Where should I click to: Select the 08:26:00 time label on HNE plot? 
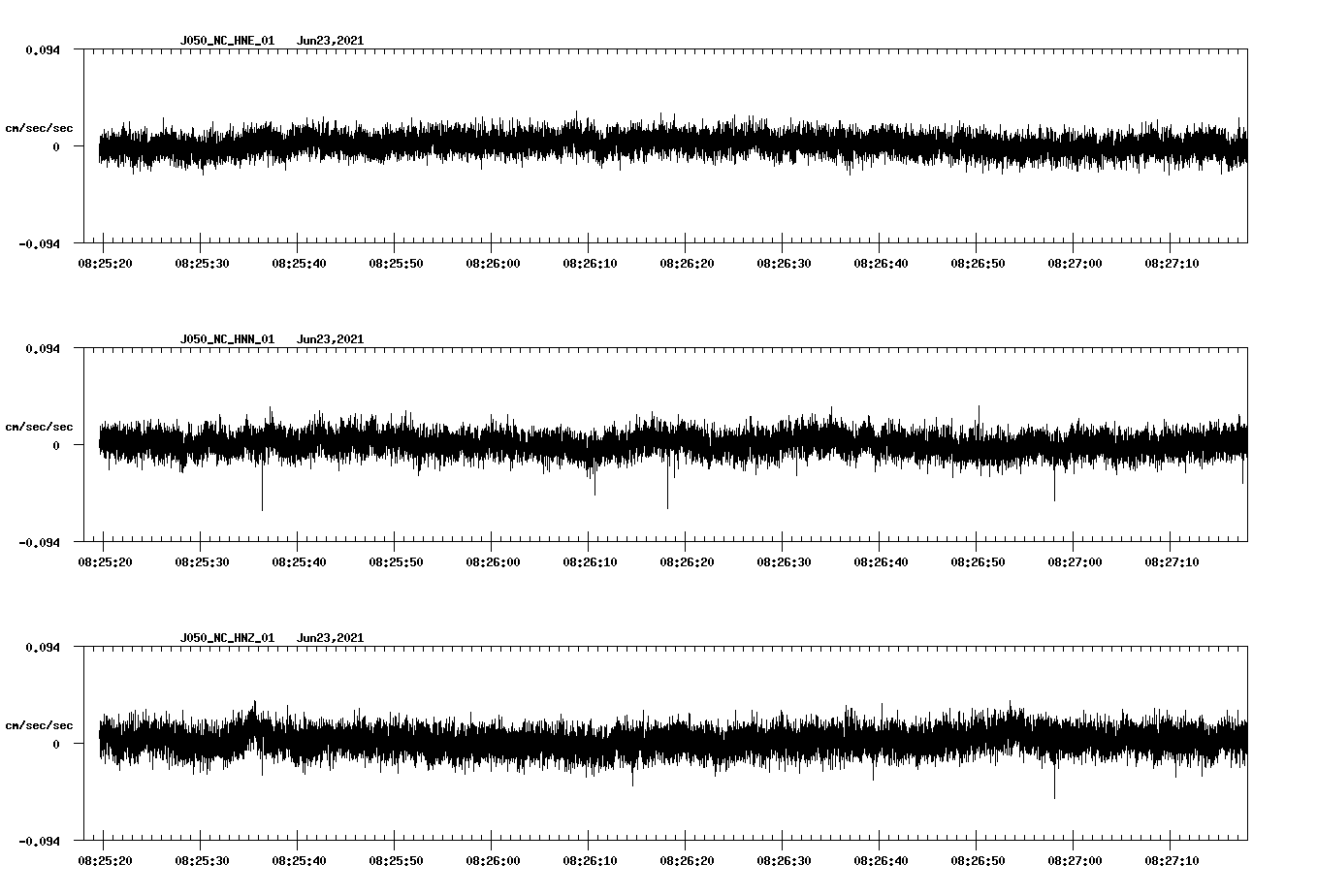pos(493,264)
